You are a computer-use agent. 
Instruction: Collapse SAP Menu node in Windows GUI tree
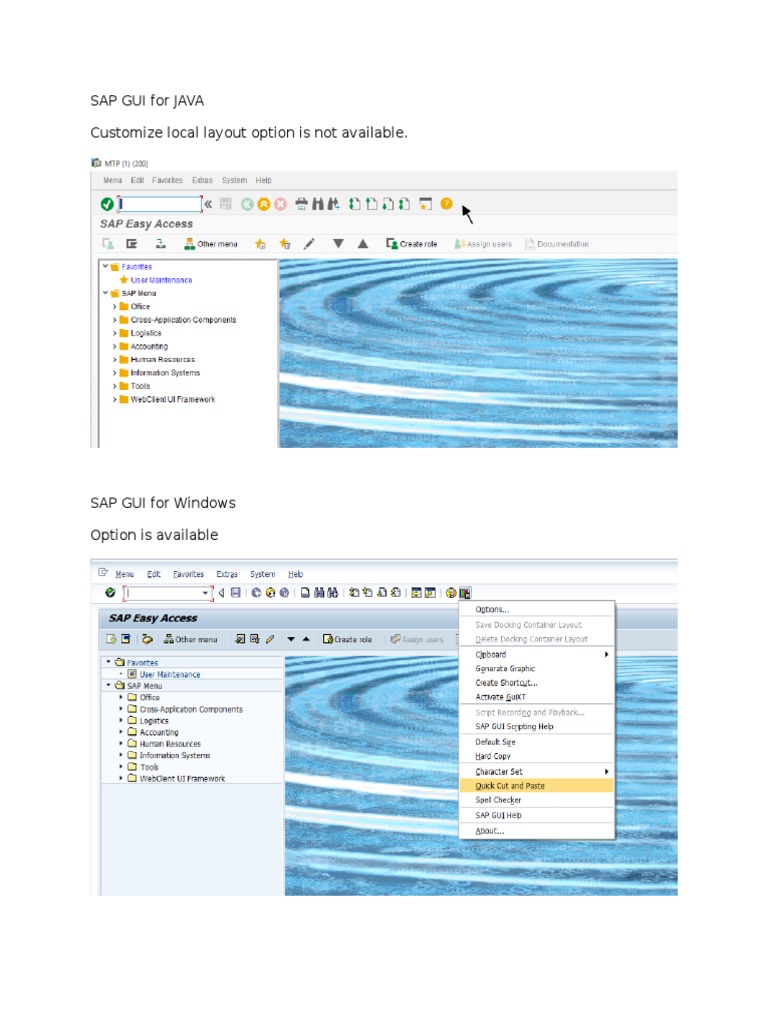pyautogui.click(x=109, y=686)
